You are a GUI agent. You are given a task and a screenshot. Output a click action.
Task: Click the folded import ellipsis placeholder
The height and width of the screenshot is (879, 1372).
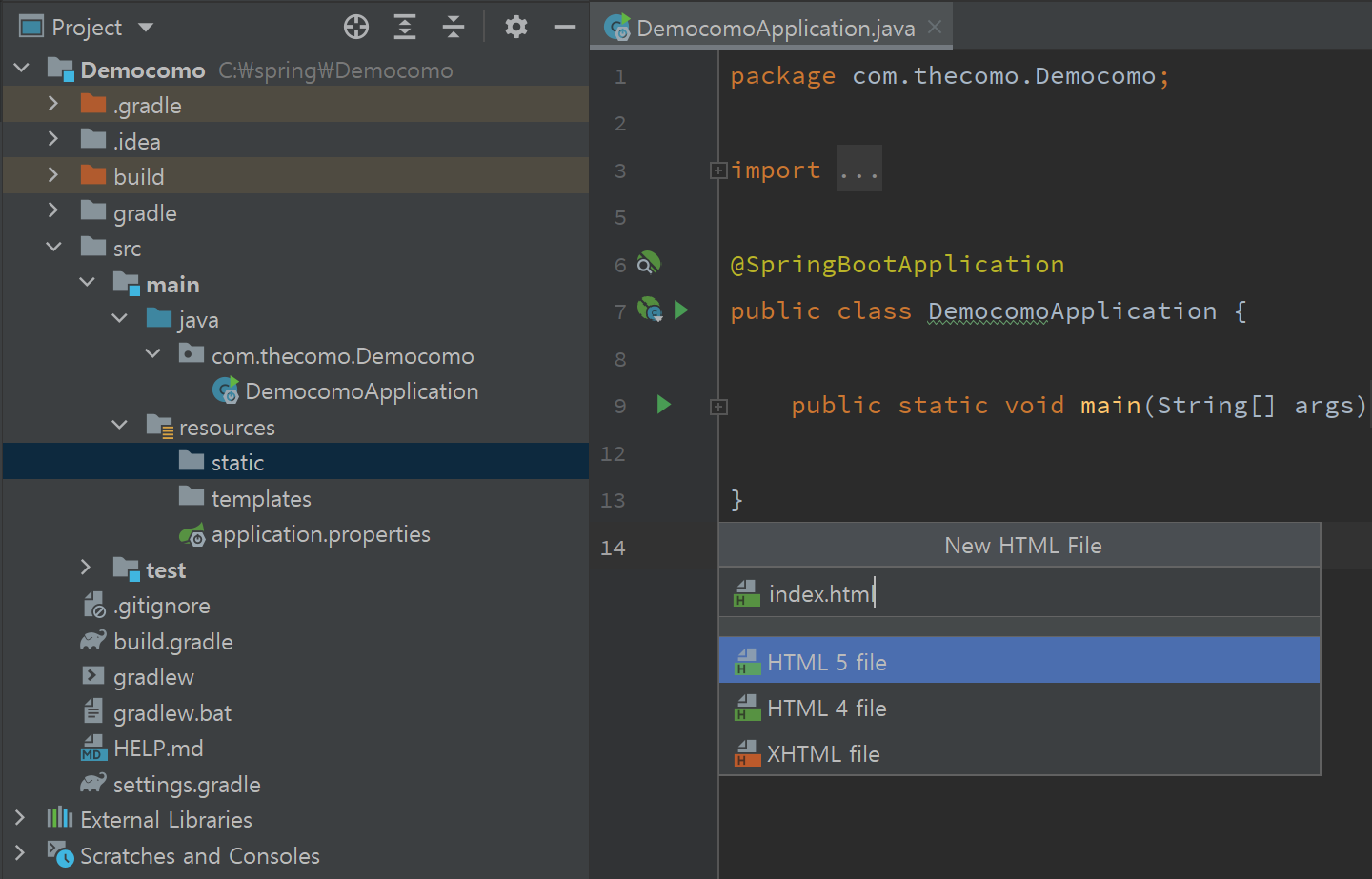859,170
